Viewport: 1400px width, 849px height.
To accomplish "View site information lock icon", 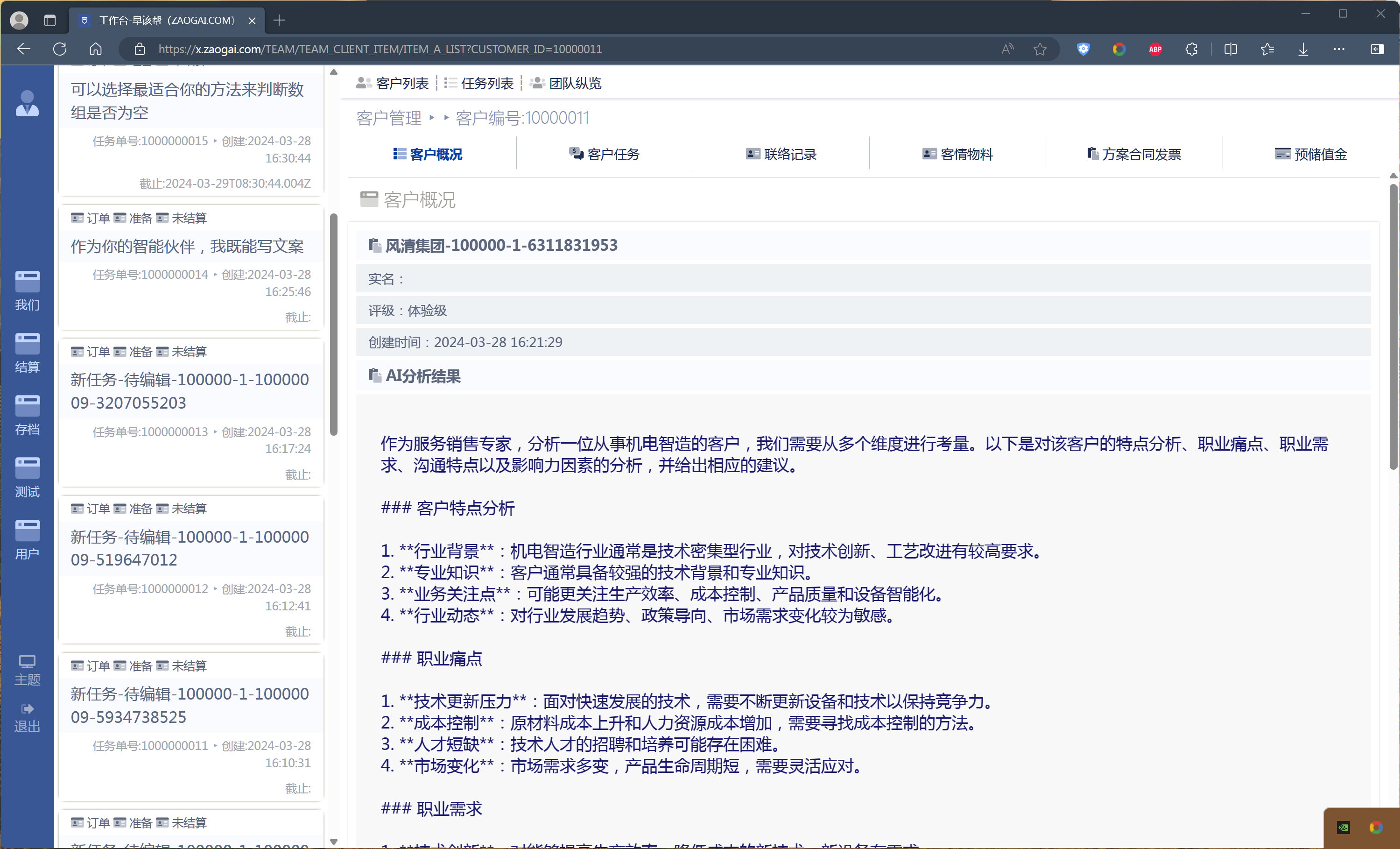I will (139, 49).
